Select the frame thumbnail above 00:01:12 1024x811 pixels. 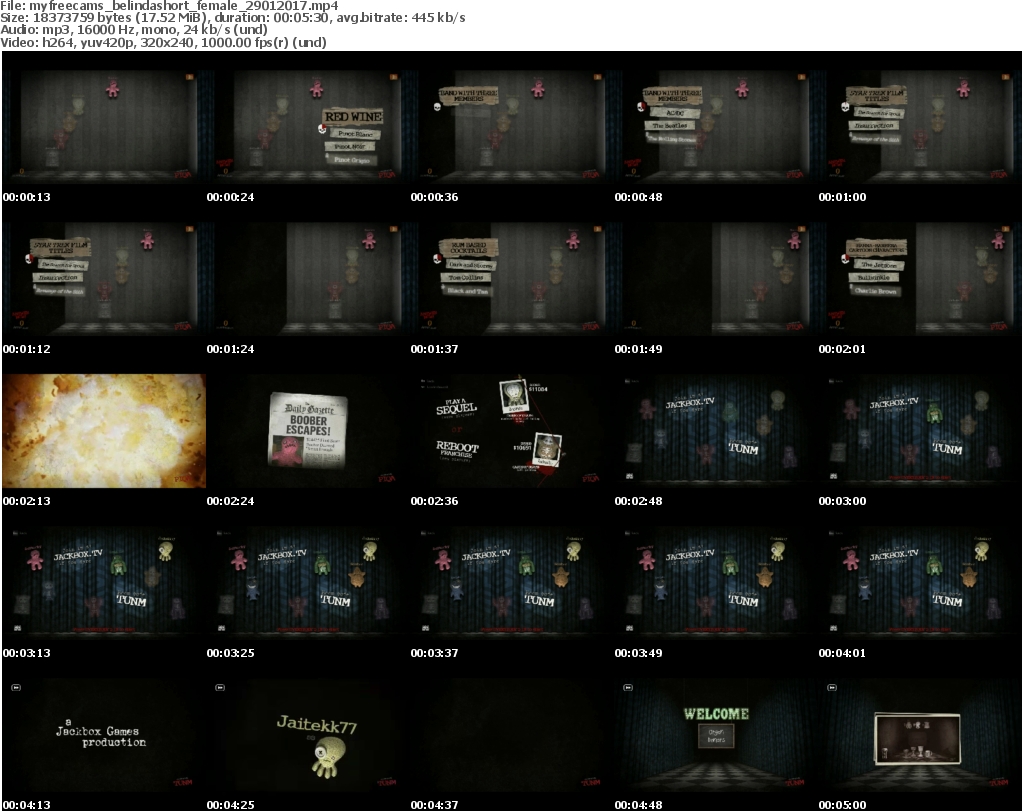click(x=104, y=279)
